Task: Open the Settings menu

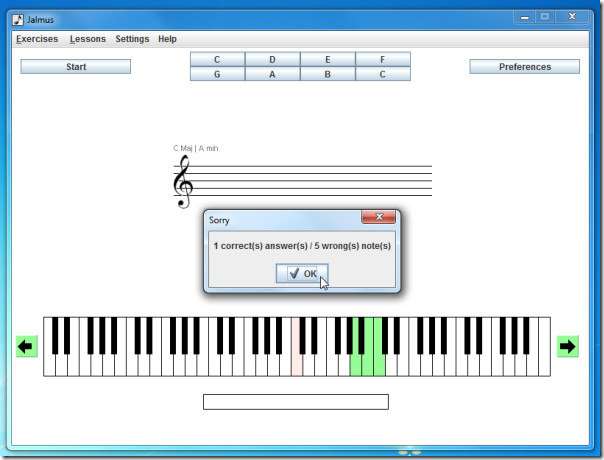Action: (x=132, y=39)
